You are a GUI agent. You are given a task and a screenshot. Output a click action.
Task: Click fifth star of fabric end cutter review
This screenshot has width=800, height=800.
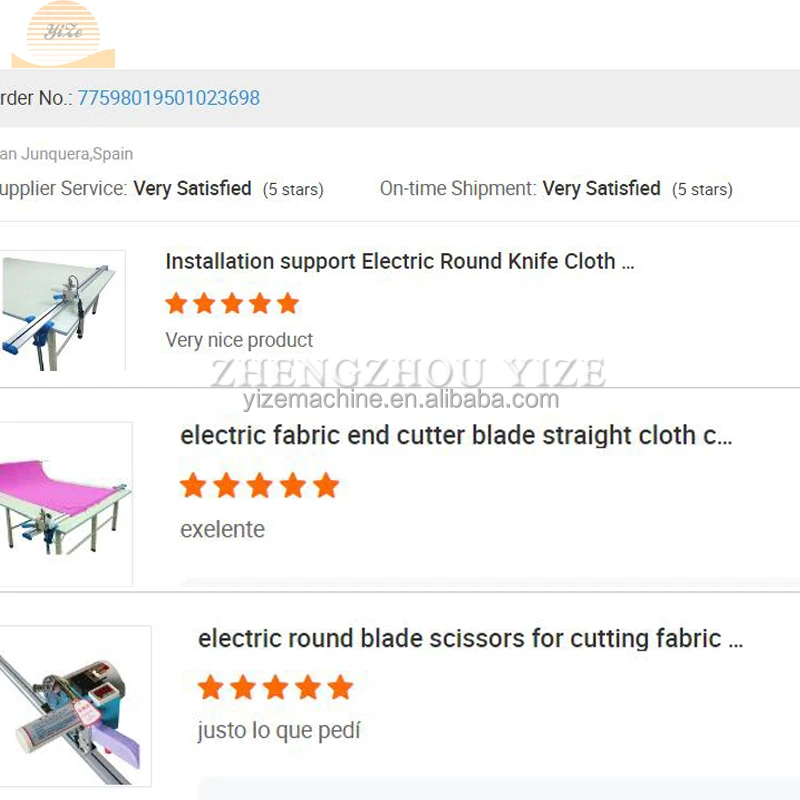(x=326, y=486)
